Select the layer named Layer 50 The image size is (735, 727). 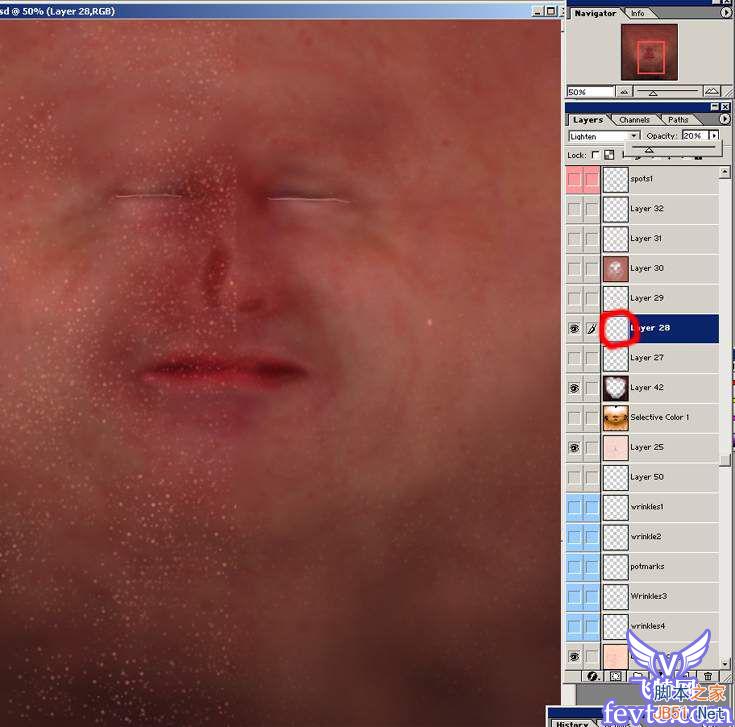pos(647,477)
